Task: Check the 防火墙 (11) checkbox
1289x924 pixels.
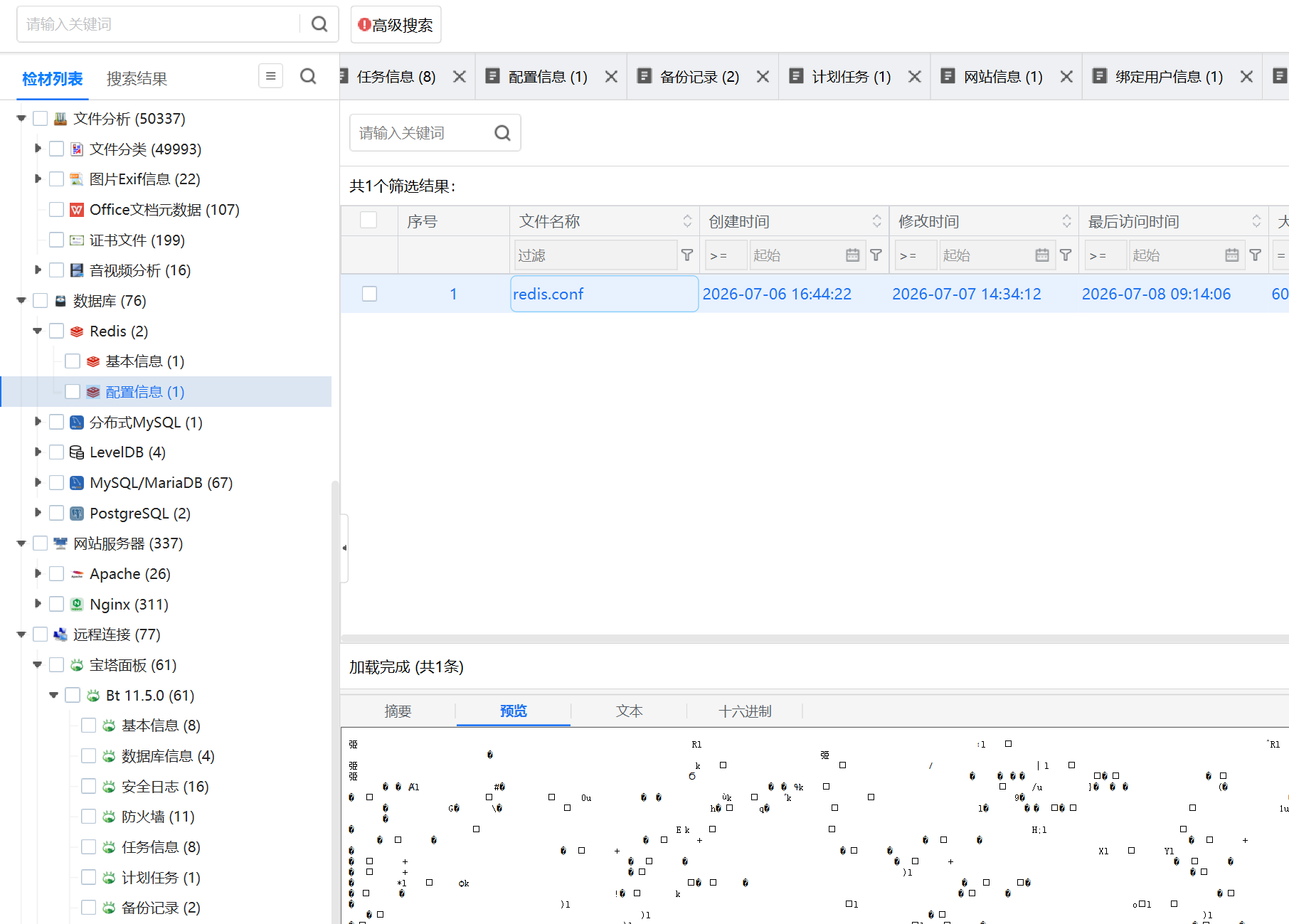Action: point(89,817)
